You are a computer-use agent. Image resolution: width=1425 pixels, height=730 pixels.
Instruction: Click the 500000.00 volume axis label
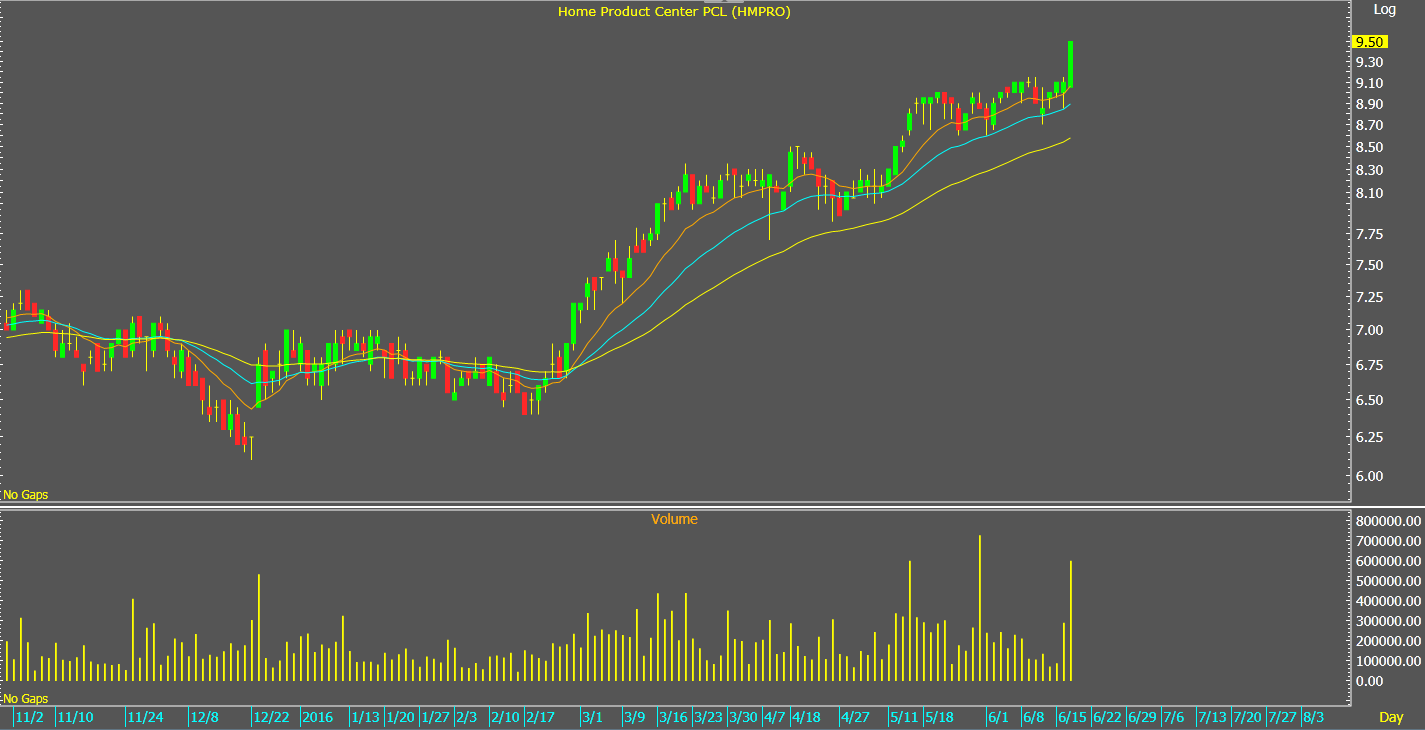click(1388, 581)
